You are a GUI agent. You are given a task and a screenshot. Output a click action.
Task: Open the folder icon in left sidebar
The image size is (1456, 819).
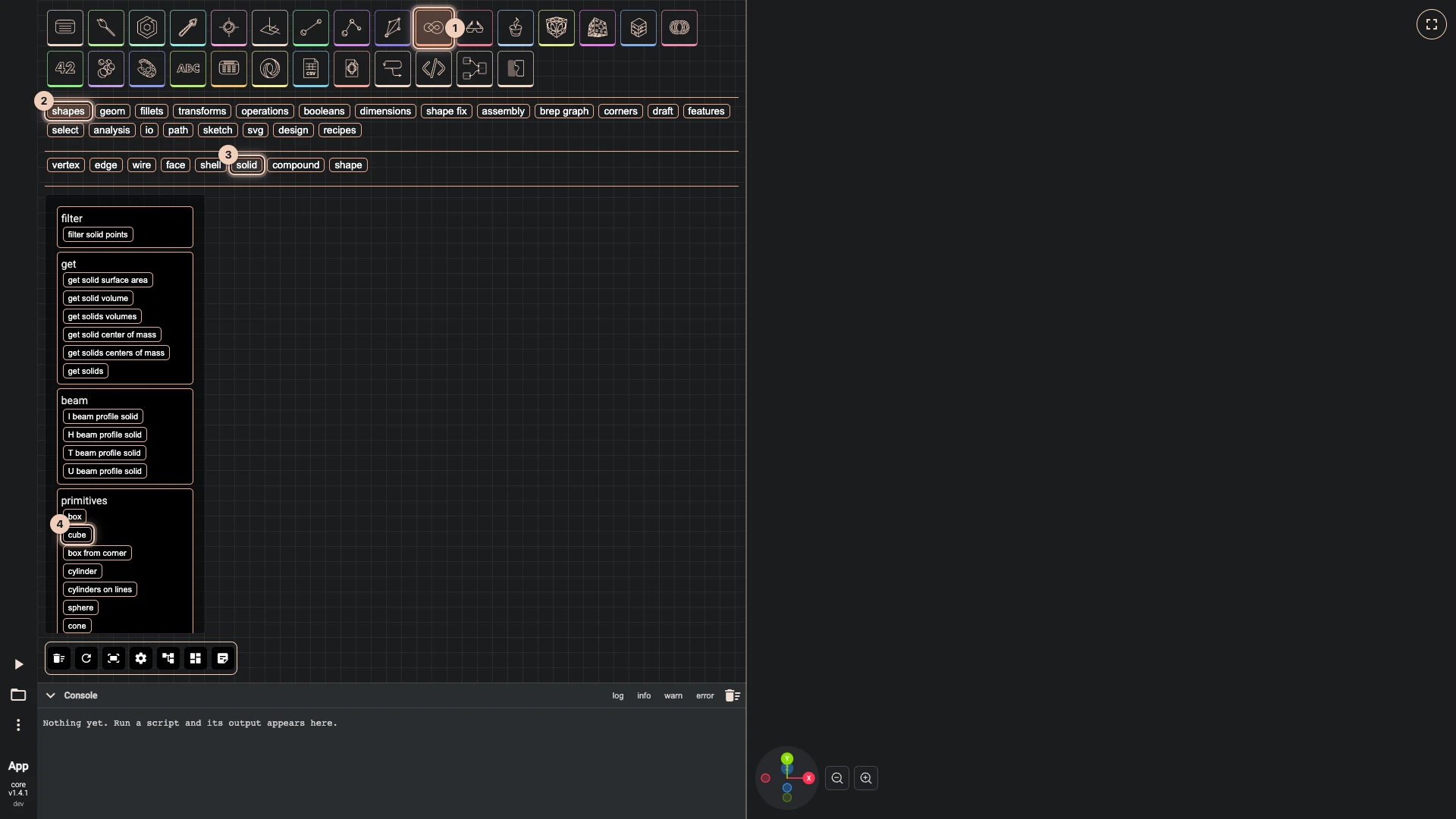(18, 695)
